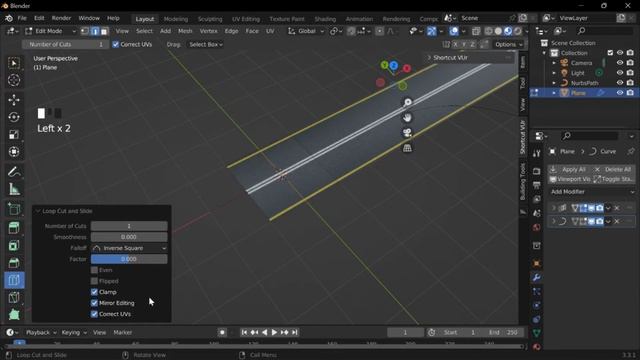Open the Mesh menu
The height and width of the screenshot is (360, 640).
[x=185, y=31]
